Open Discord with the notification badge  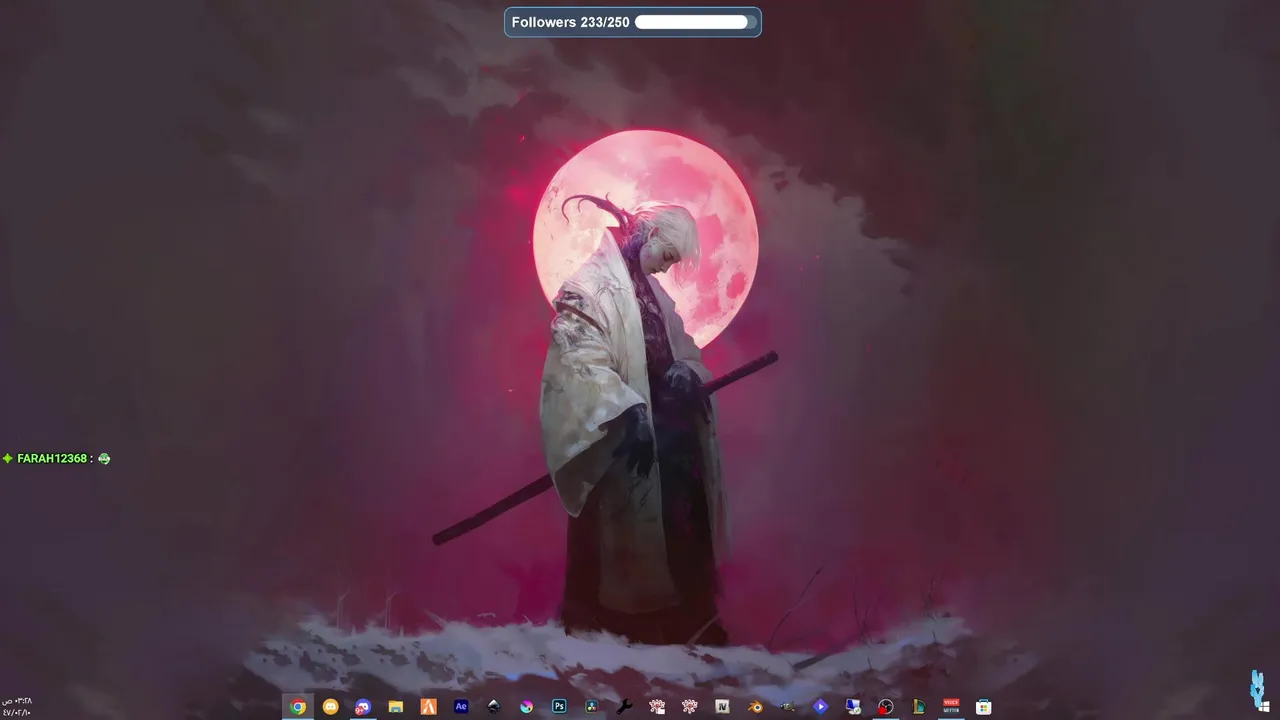click(363, 707)
